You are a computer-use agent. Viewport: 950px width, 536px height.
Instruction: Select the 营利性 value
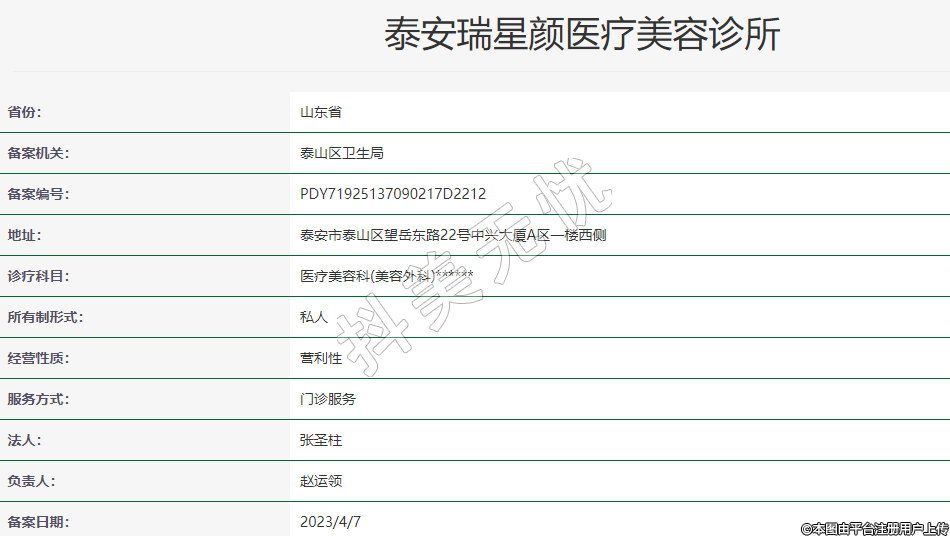pyautogui.click(x=321, y=358)
